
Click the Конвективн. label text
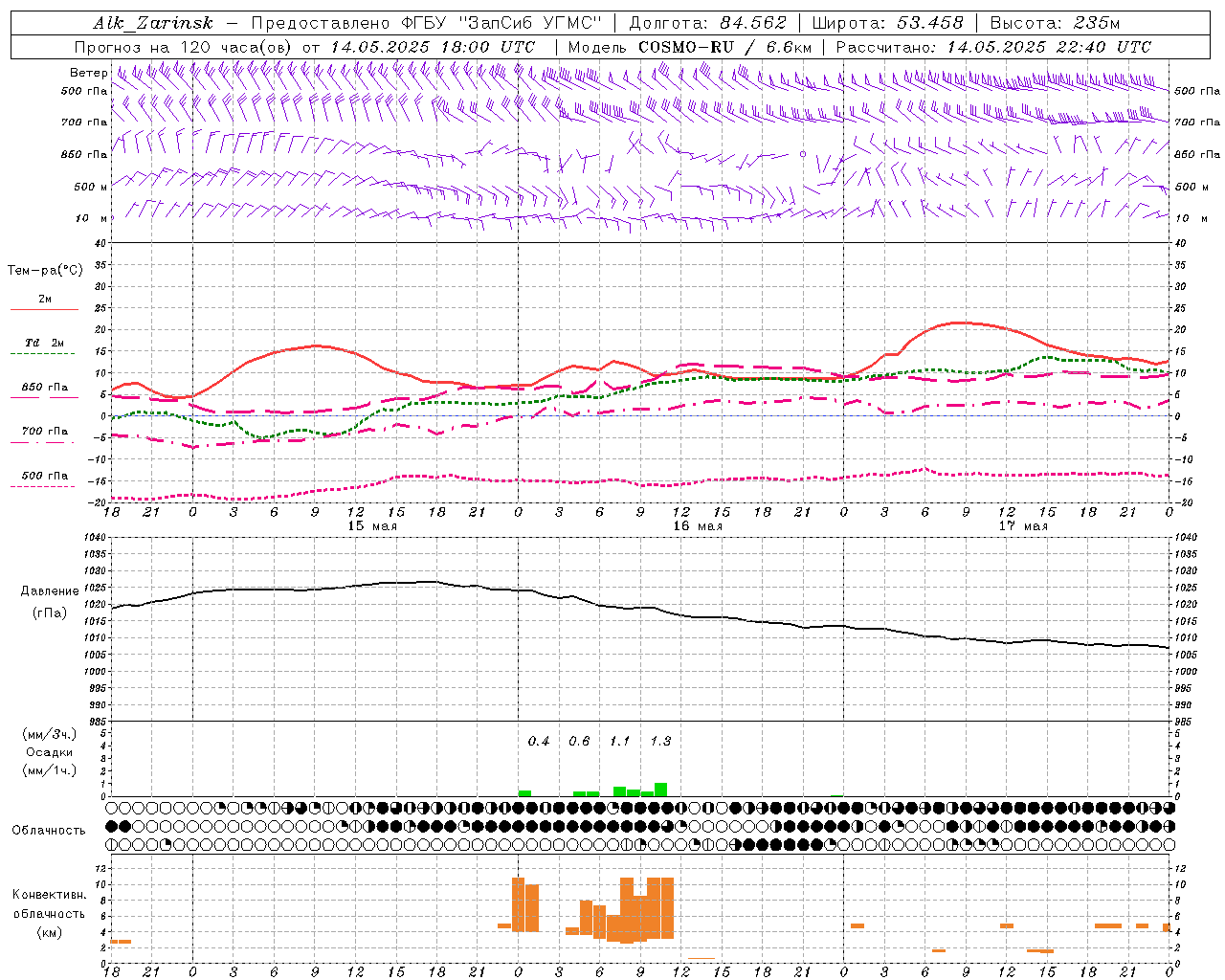click(x=50, y=895)
